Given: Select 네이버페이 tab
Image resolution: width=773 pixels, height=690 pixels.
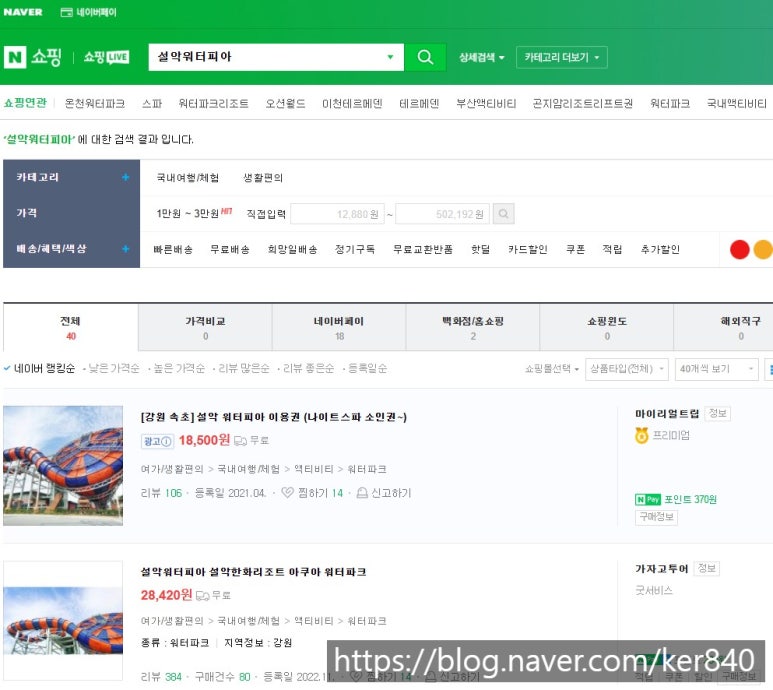Looking at the screenshot, I should tap(339, 328).
